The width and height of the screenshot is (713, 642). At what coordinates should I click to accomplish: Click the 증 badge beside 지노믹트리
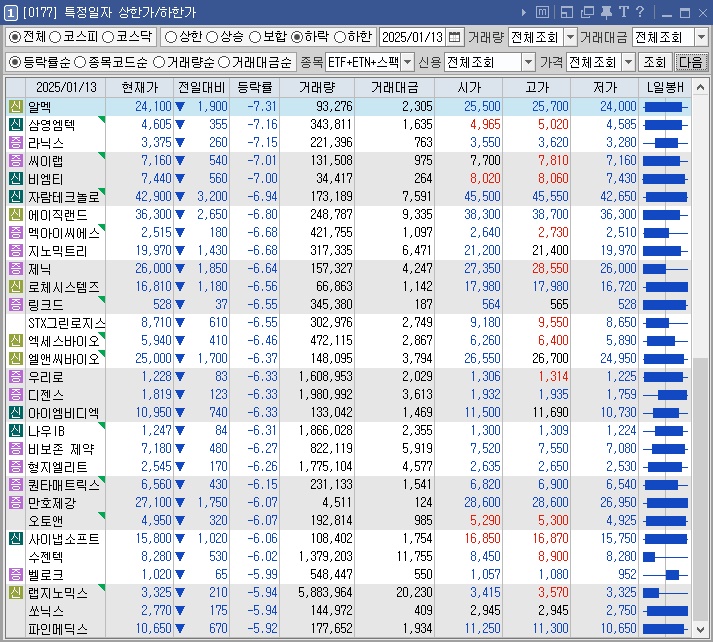[16, 251]
